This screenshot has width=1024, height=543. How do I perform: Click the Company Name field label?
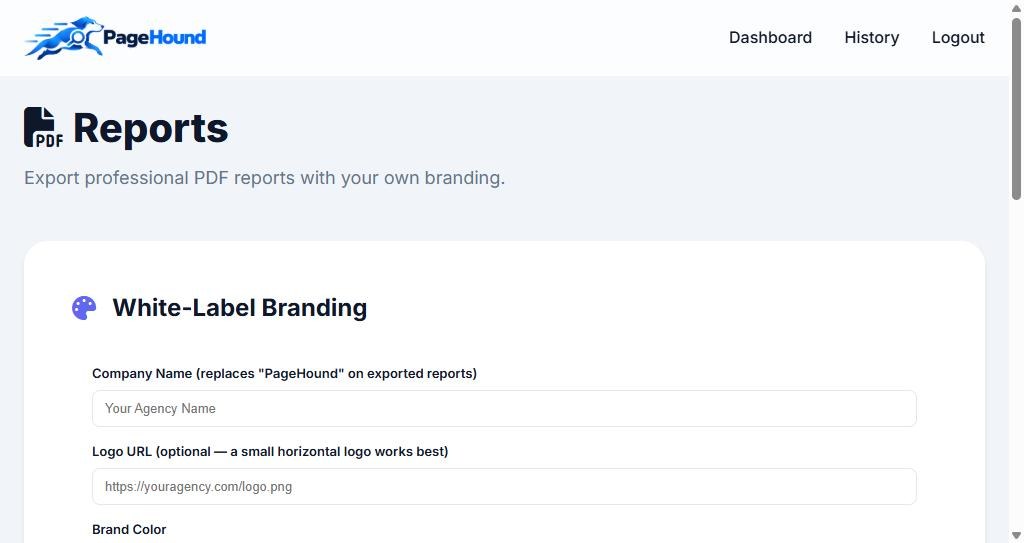click(284, 373)
